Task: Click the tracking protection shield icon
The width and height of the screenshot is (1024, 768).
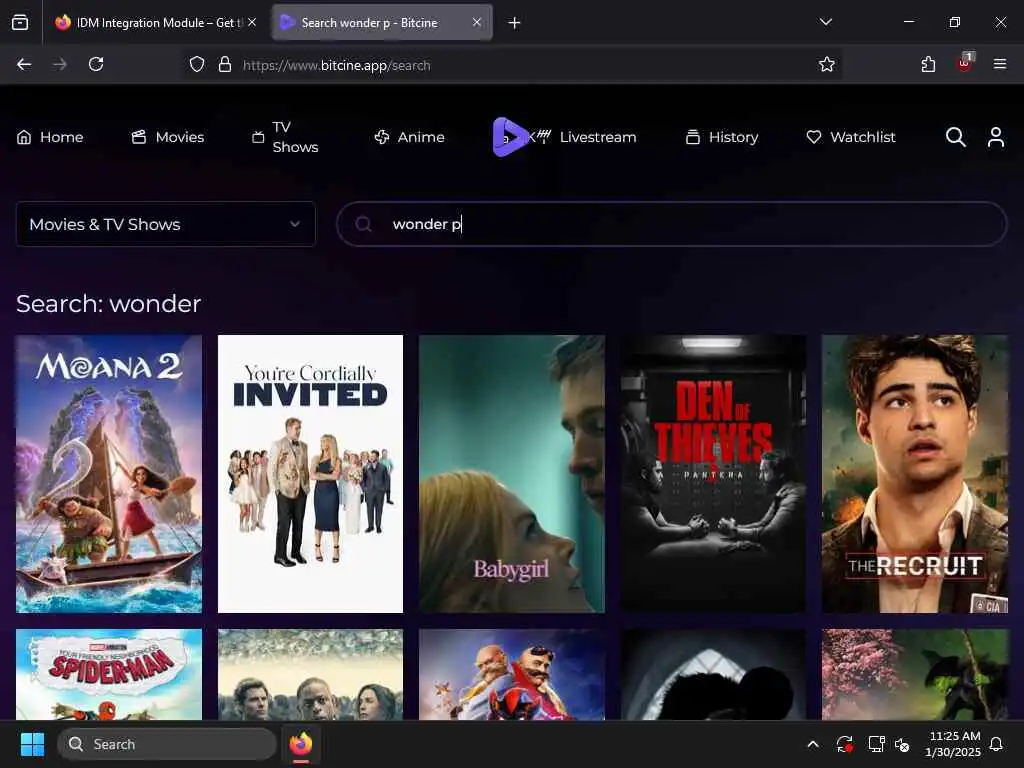Action: click(x=197, y=64)
